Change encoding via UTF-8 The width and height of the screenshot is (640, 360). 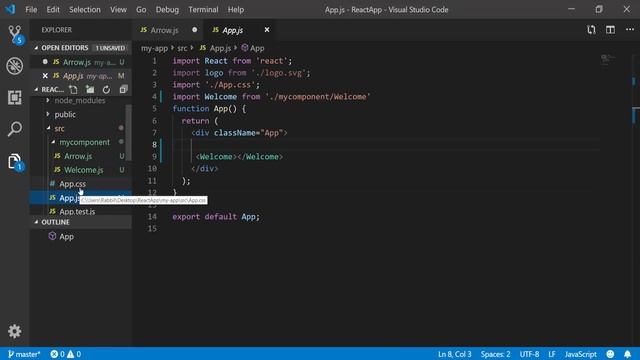(529, 354)
